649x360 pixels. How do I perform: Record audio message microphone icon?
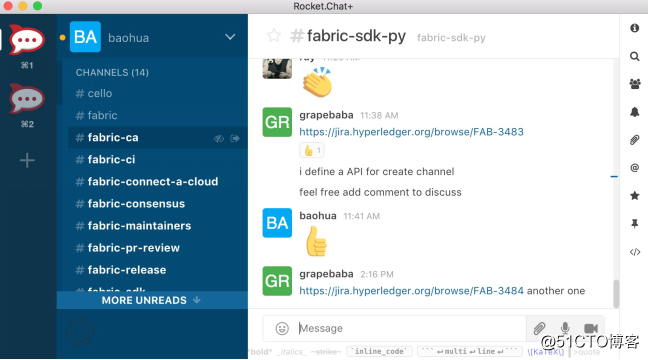pos(565,328)
